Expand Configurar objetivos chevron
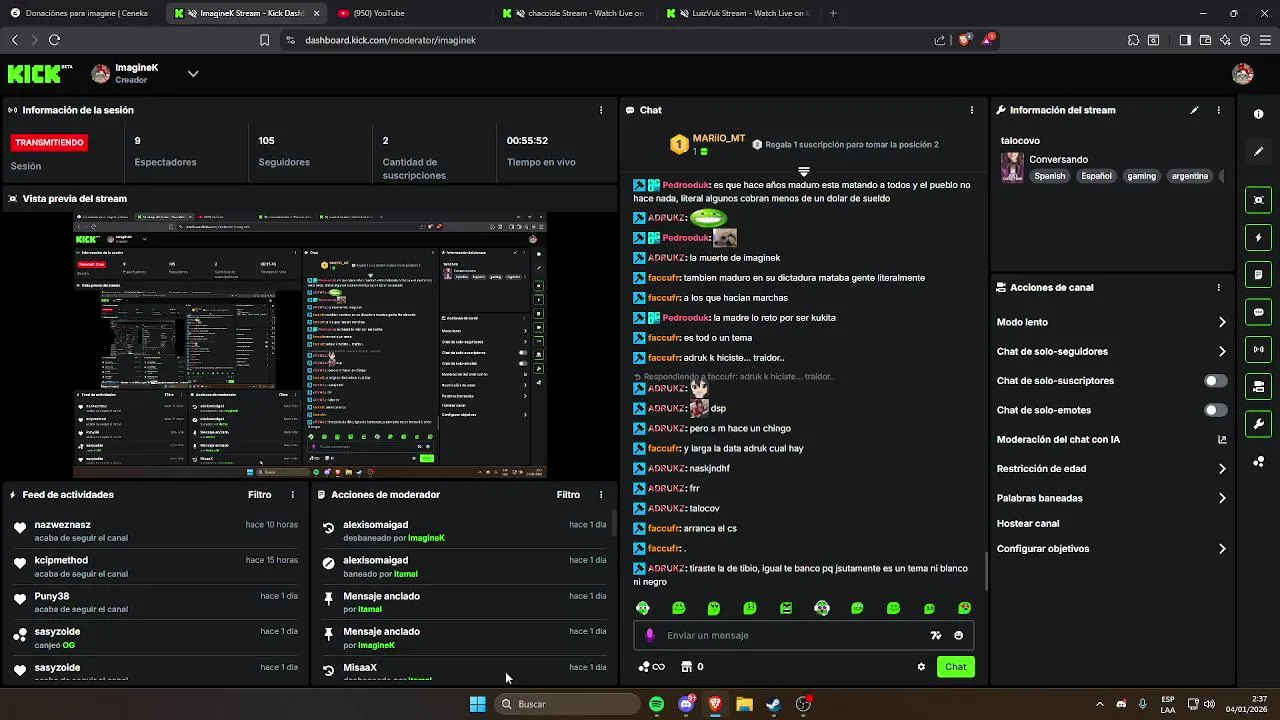The image size is (1280, 720). point(1221,549)
